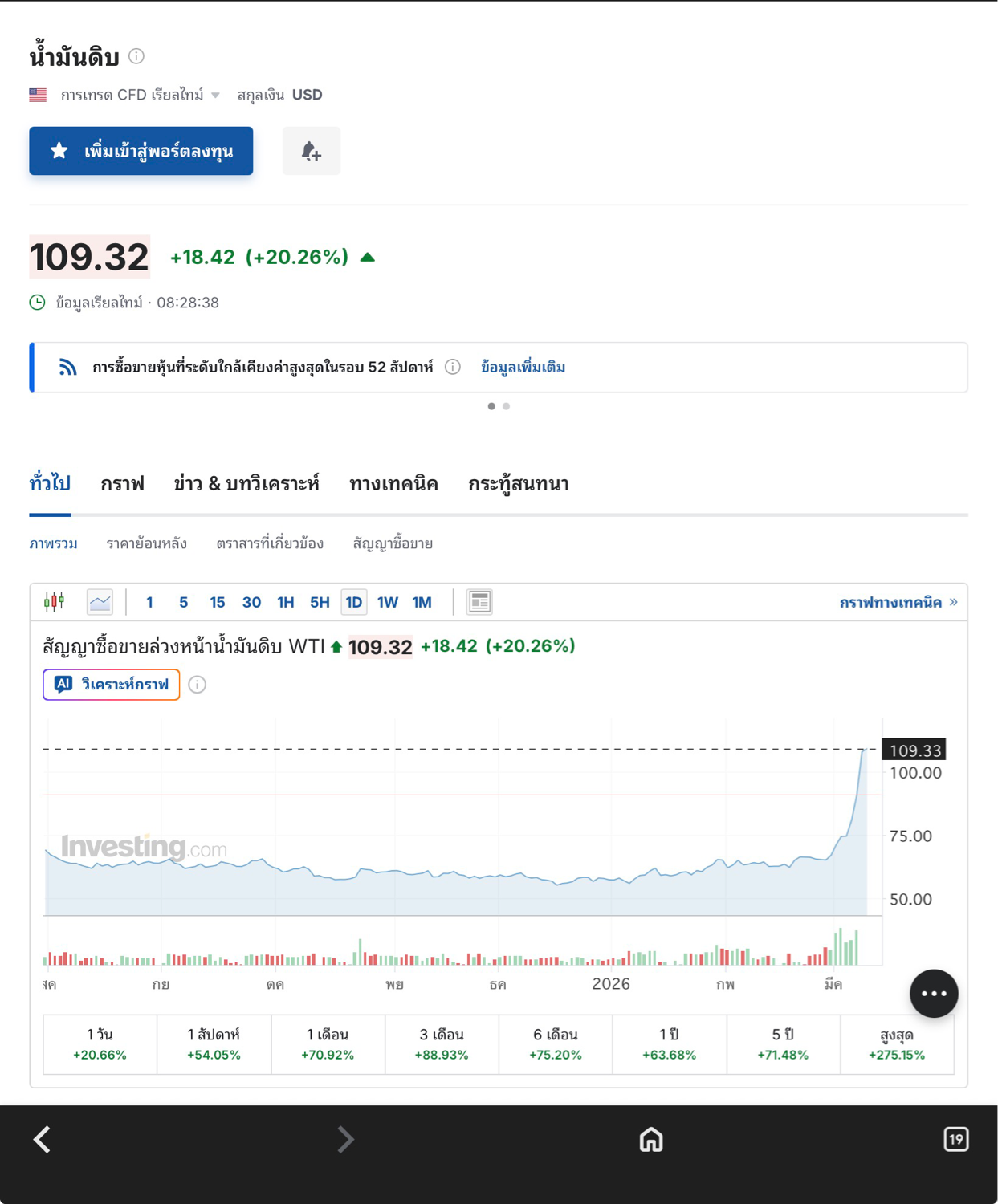The height and width of the screenshot is (1204, 998).
Task: Click the chart news table icon
Action: coord(479,602)
